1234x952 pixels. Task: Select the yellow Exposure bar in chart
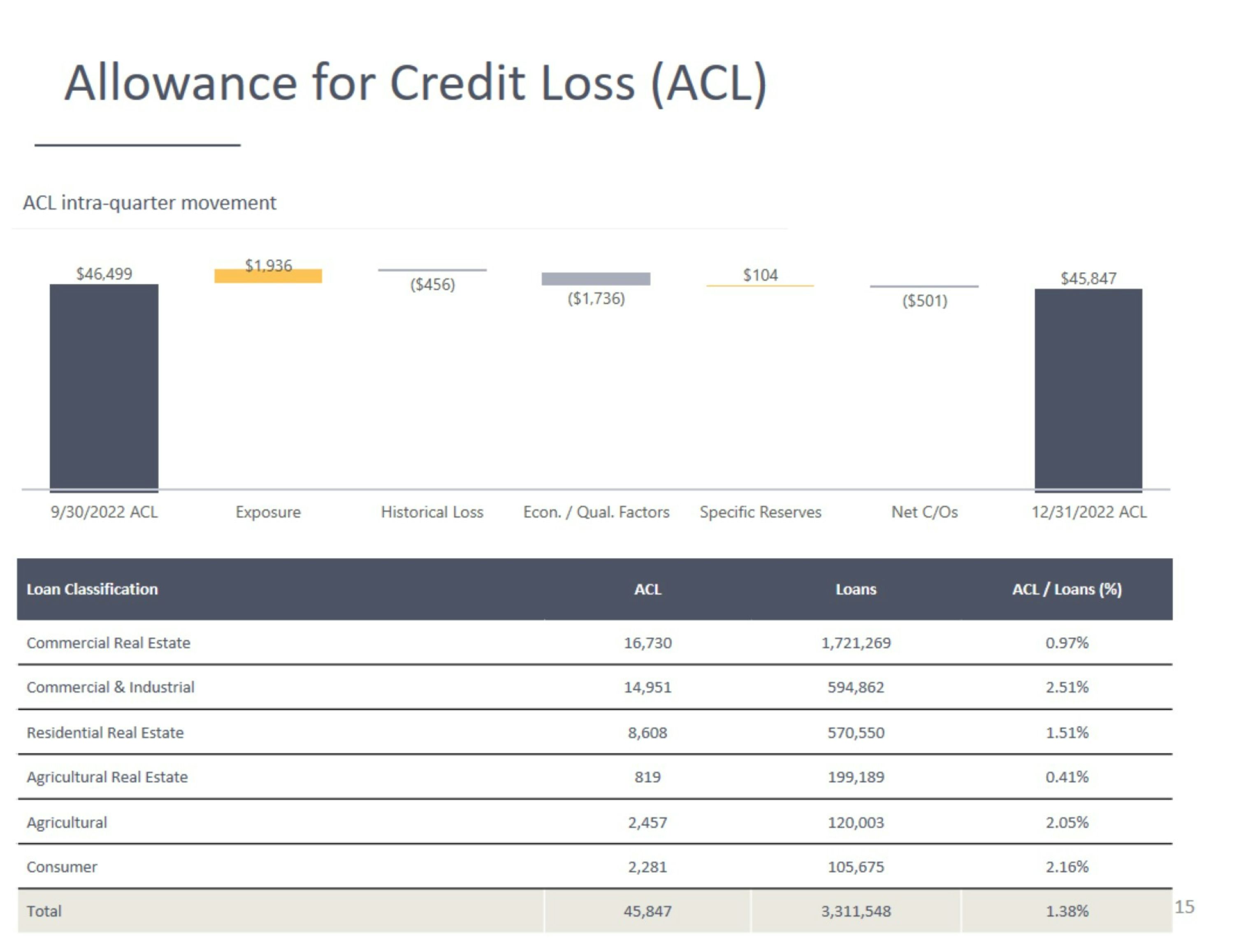(268, 276)
